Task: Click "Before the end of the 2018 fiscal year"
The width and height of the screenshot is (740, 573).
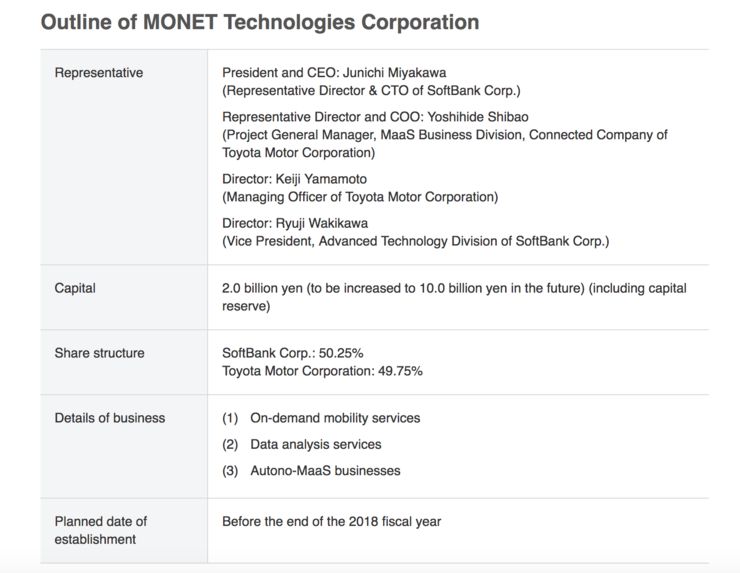Action: (x=331, y=521)
